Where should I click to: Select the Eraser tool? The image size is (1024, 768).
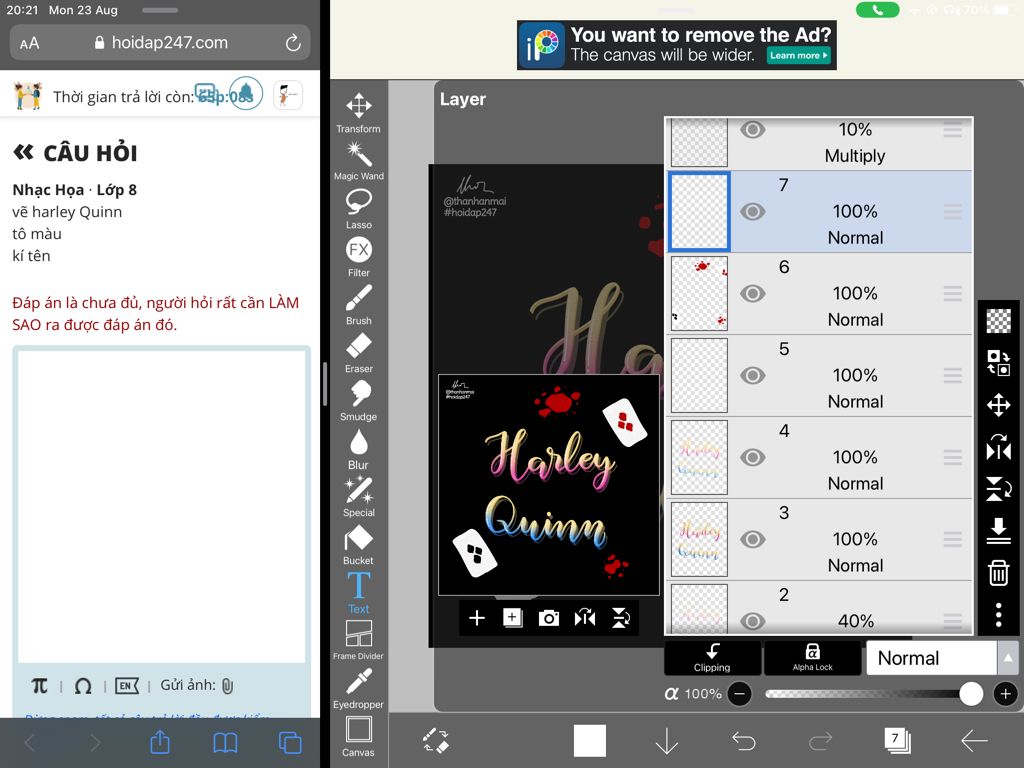pos(359,352)
